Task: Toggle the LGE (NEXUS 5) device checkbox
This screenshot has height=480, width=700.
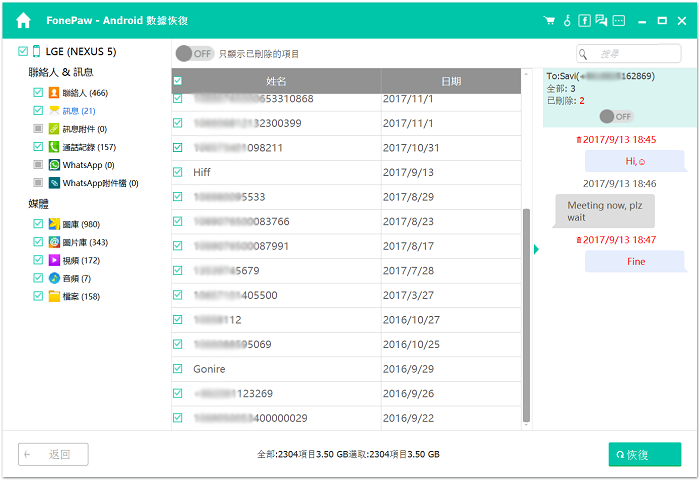Action: 23,51
